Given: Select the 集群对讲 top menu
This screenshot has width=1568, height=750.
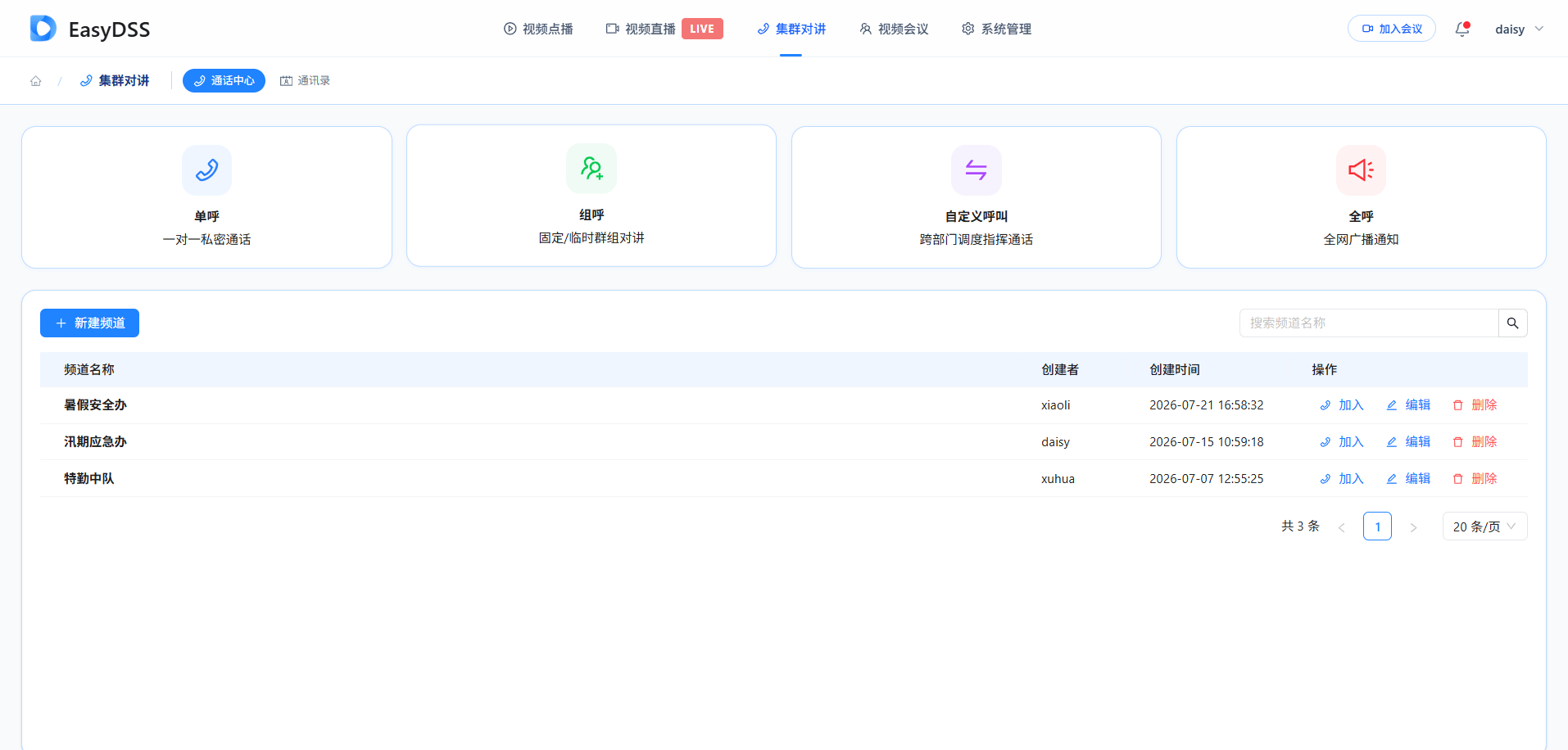Looking at the screenshot, I should tap(791, 29).
